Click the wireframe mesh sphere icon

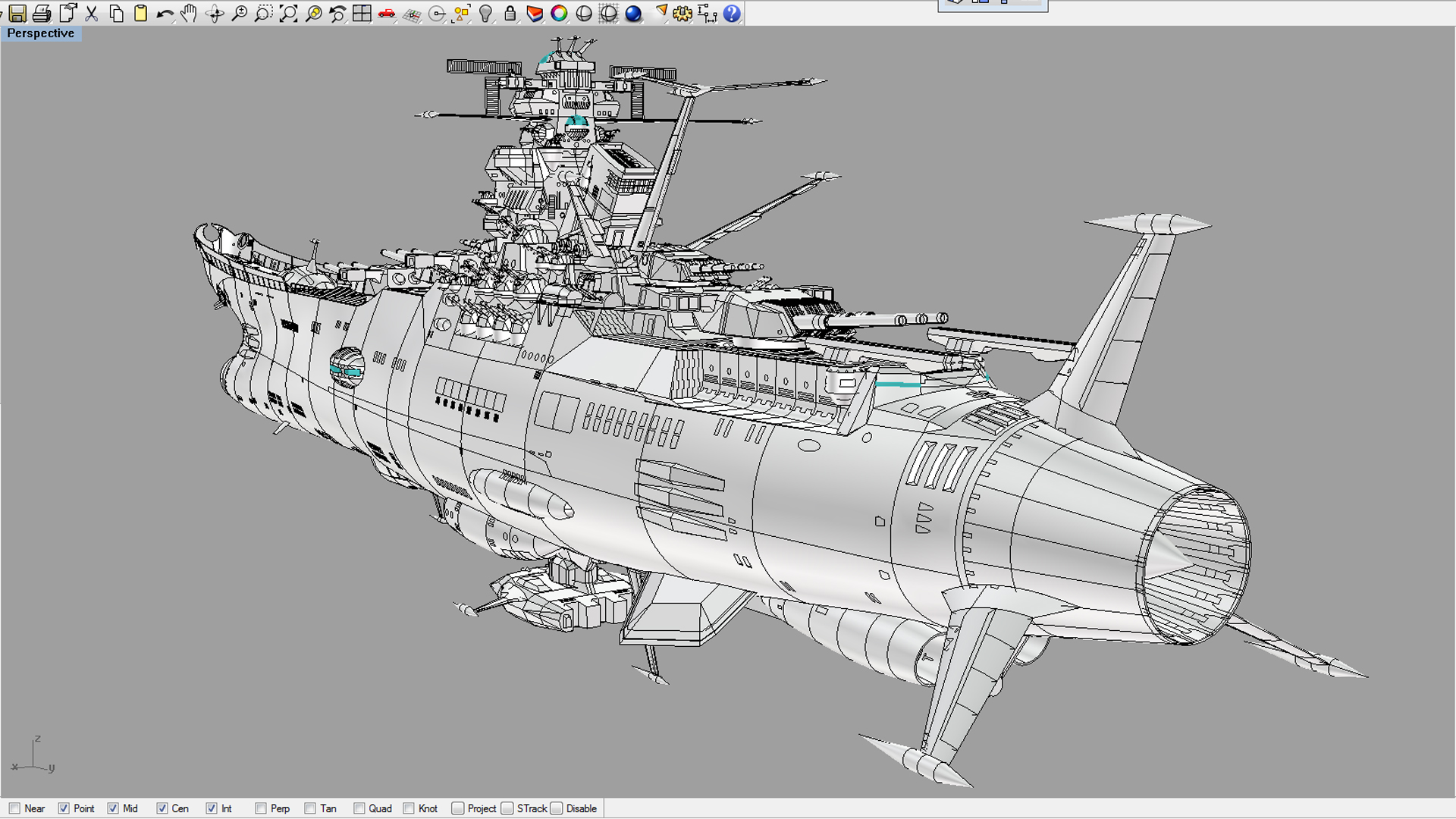608,14
